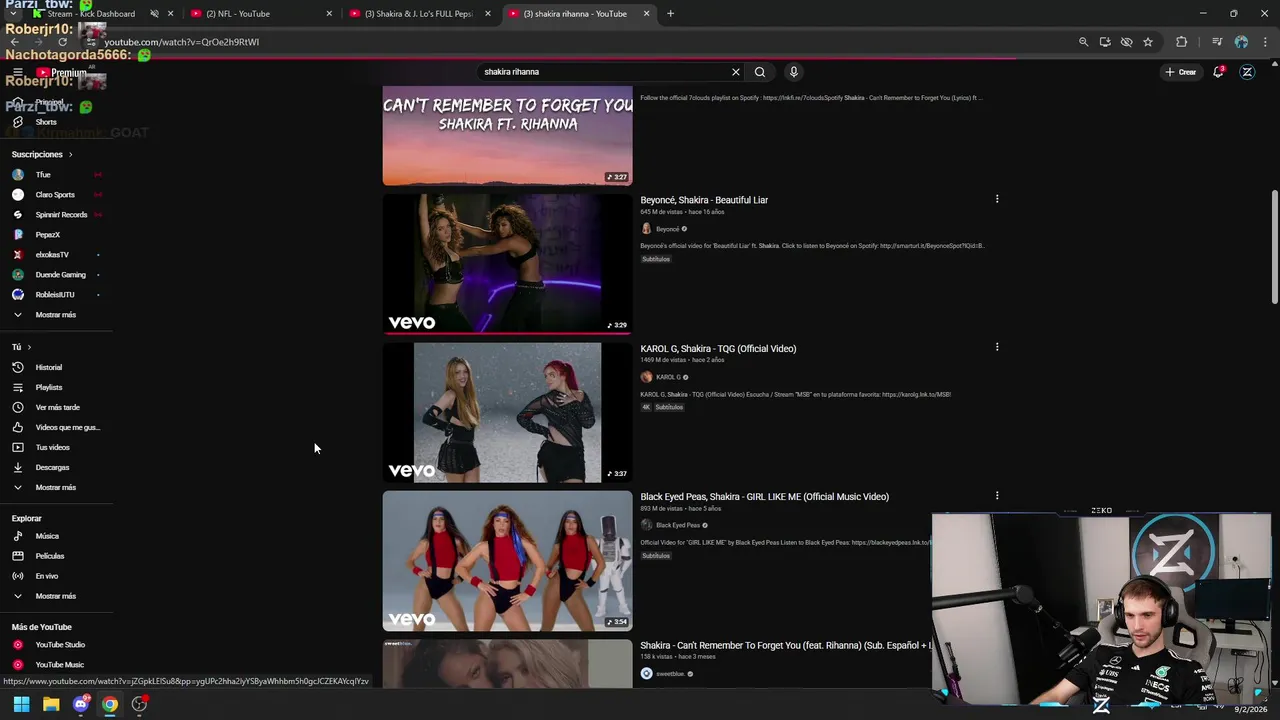Play TQG video thumbnail
Viewport: 1280px width, 720px height.
[x=507, y=412]
